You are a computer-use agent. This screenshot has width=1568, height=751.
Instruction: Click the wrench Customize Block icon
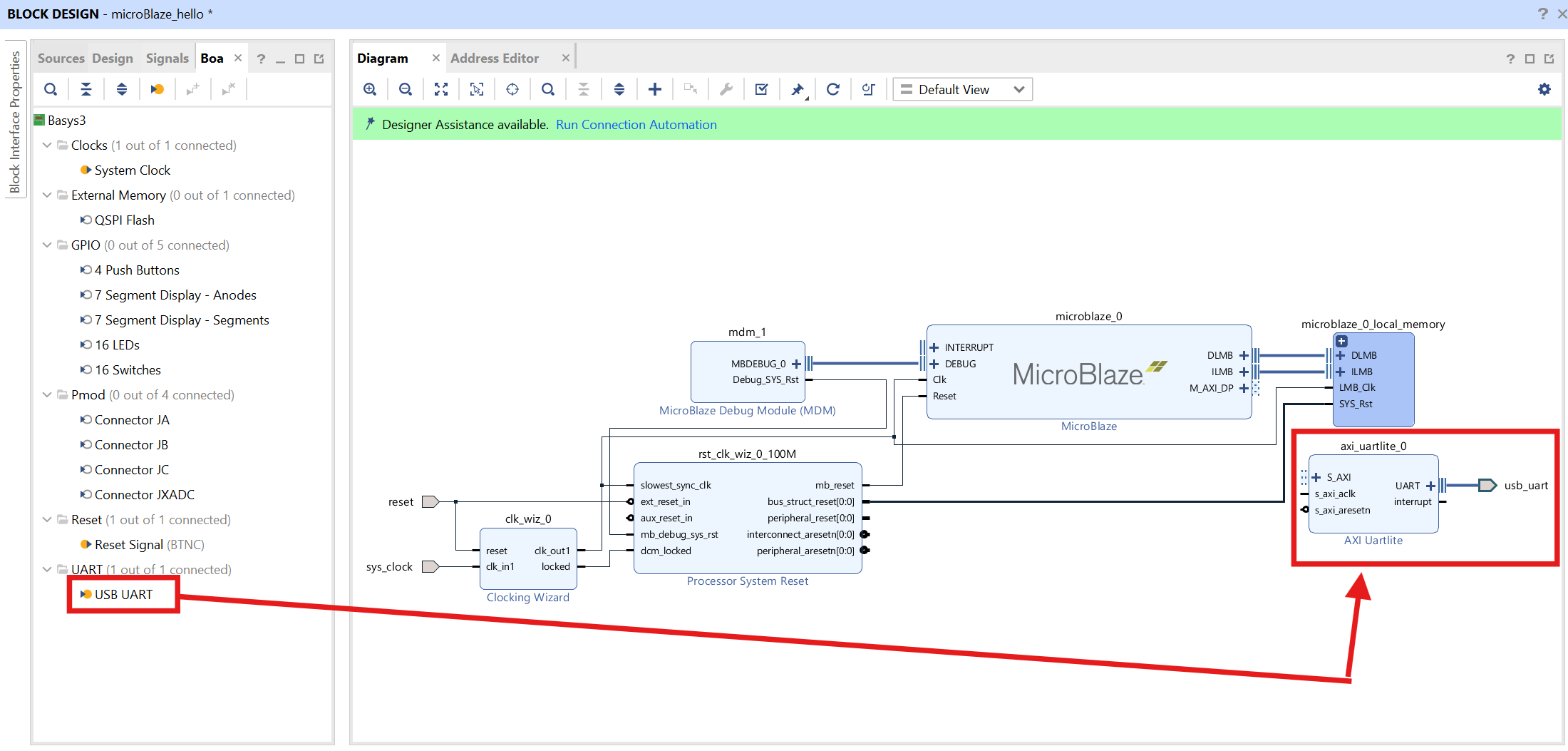coord(726,89)
